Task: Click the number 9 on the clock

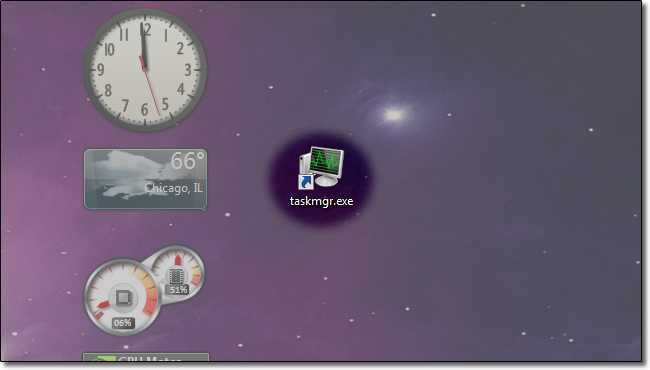Action: point(101,70)
